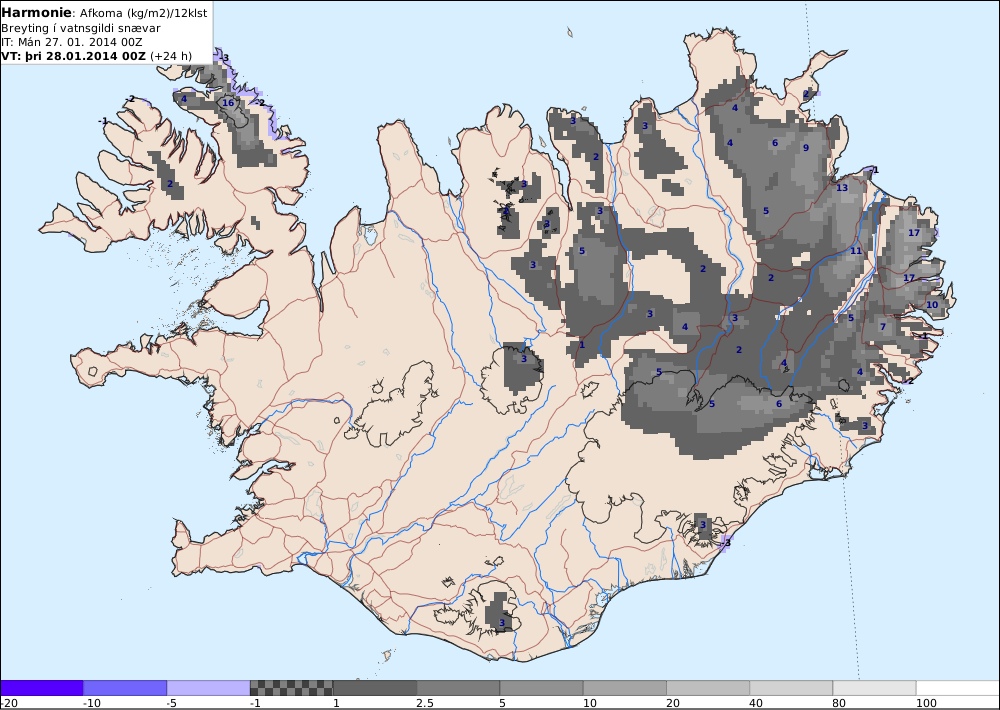Click the 'Harmonie' model title text
The image size is (1000, 710).
(x=37, y=13)
